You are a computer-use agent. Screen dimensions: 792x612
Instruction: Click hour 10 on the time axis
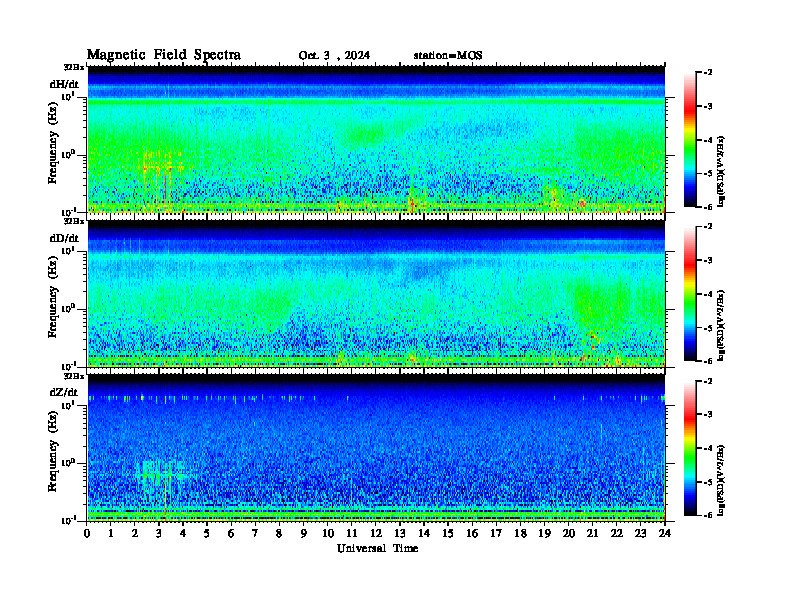click(x=328, y=533)
